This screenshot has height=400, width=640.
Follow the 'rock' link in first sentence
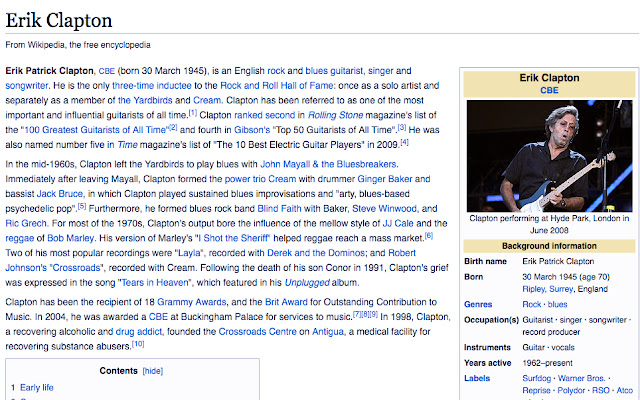point(276,71)
